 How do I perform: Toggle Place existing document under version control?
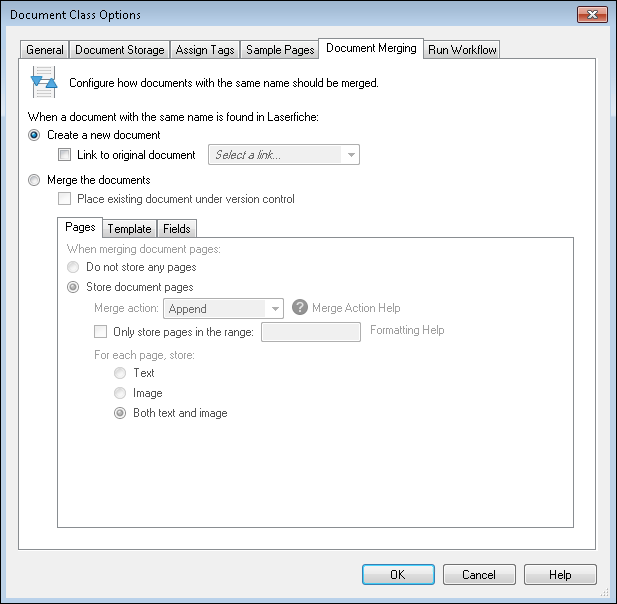(64, 199)
